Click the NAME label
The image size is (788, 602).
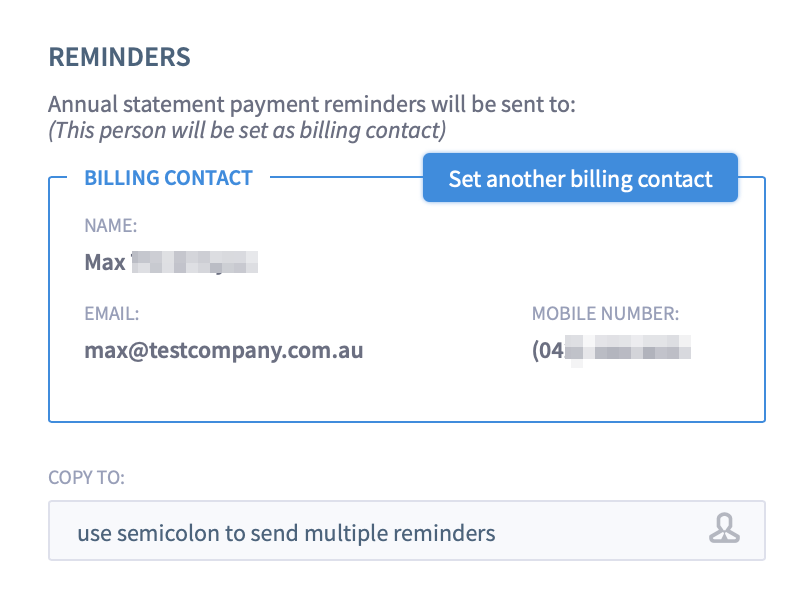(110, 226)
